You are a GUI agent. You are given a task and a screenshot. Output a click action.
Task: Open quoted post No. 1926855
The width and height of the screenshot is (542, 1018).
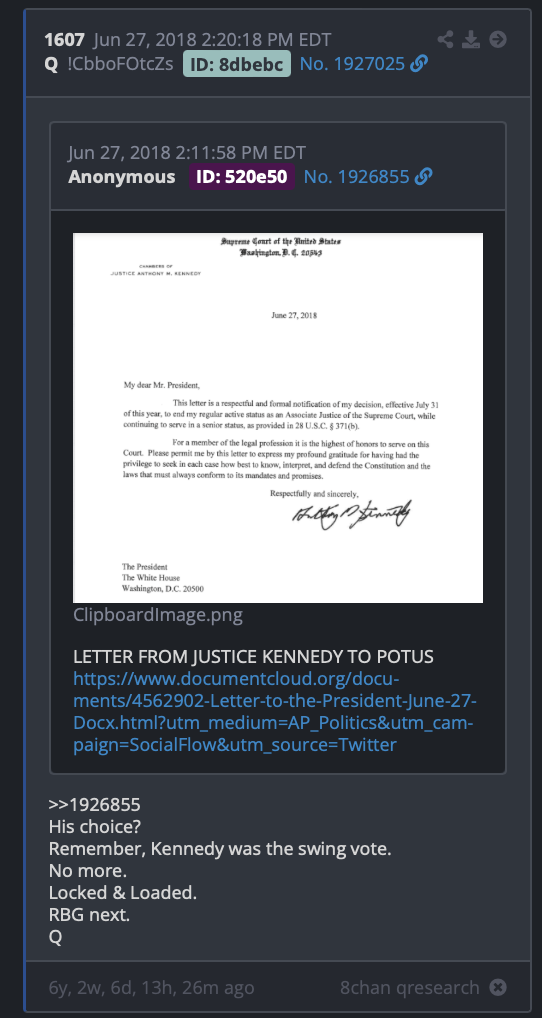(x=357, y=177)
